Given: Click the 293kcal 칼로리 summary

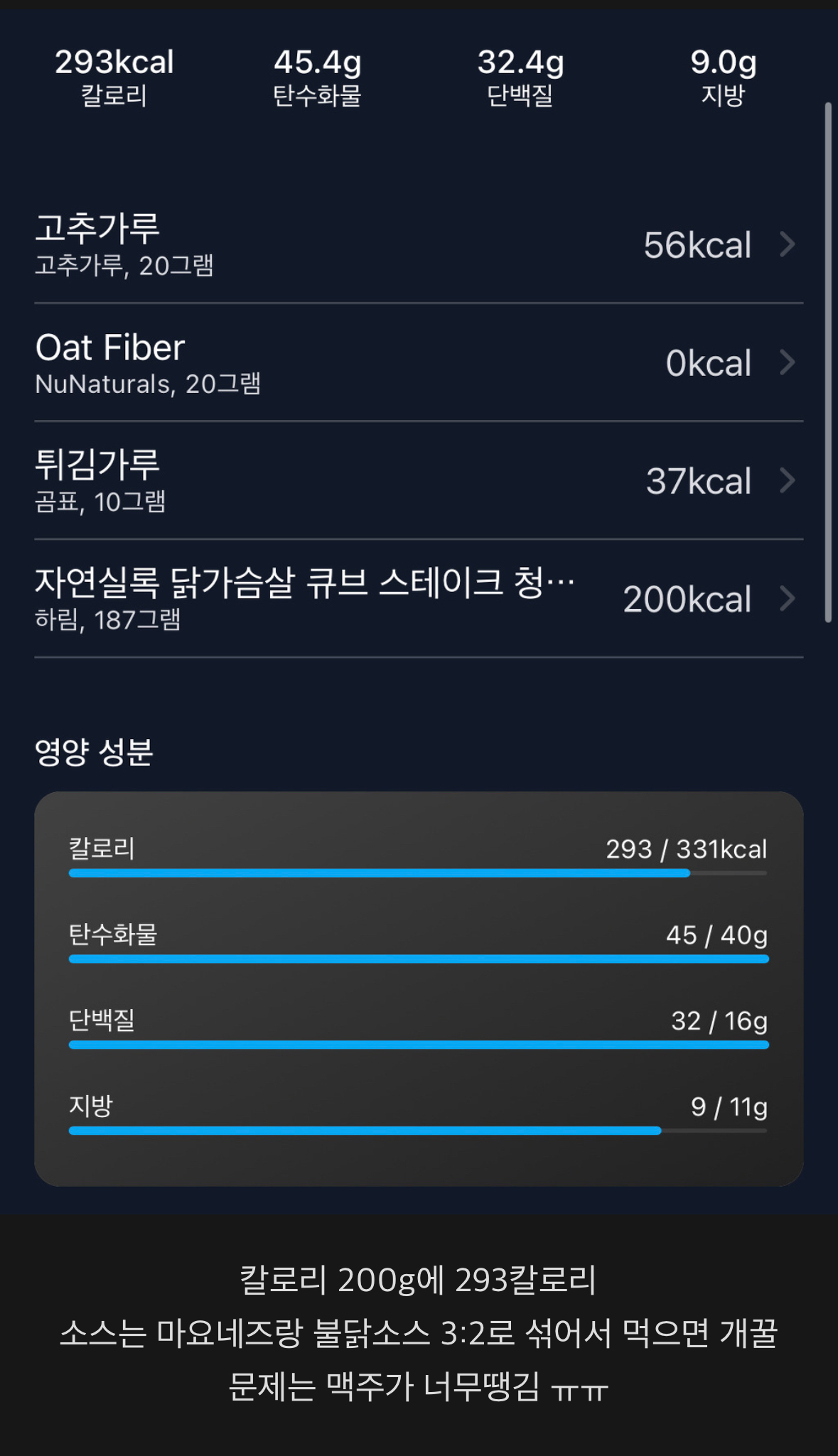Looking at the screenshot, I should point(114,77).
